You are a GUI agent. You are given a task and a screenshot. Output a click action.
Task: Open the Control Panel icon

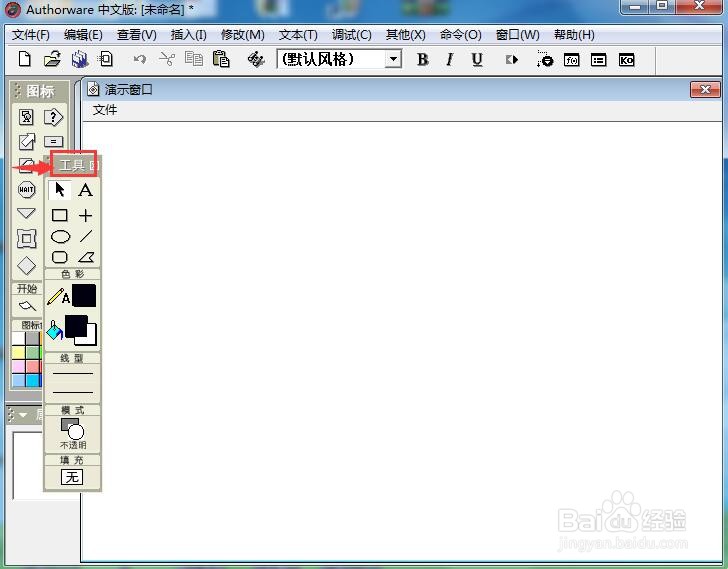pos(545,59)
